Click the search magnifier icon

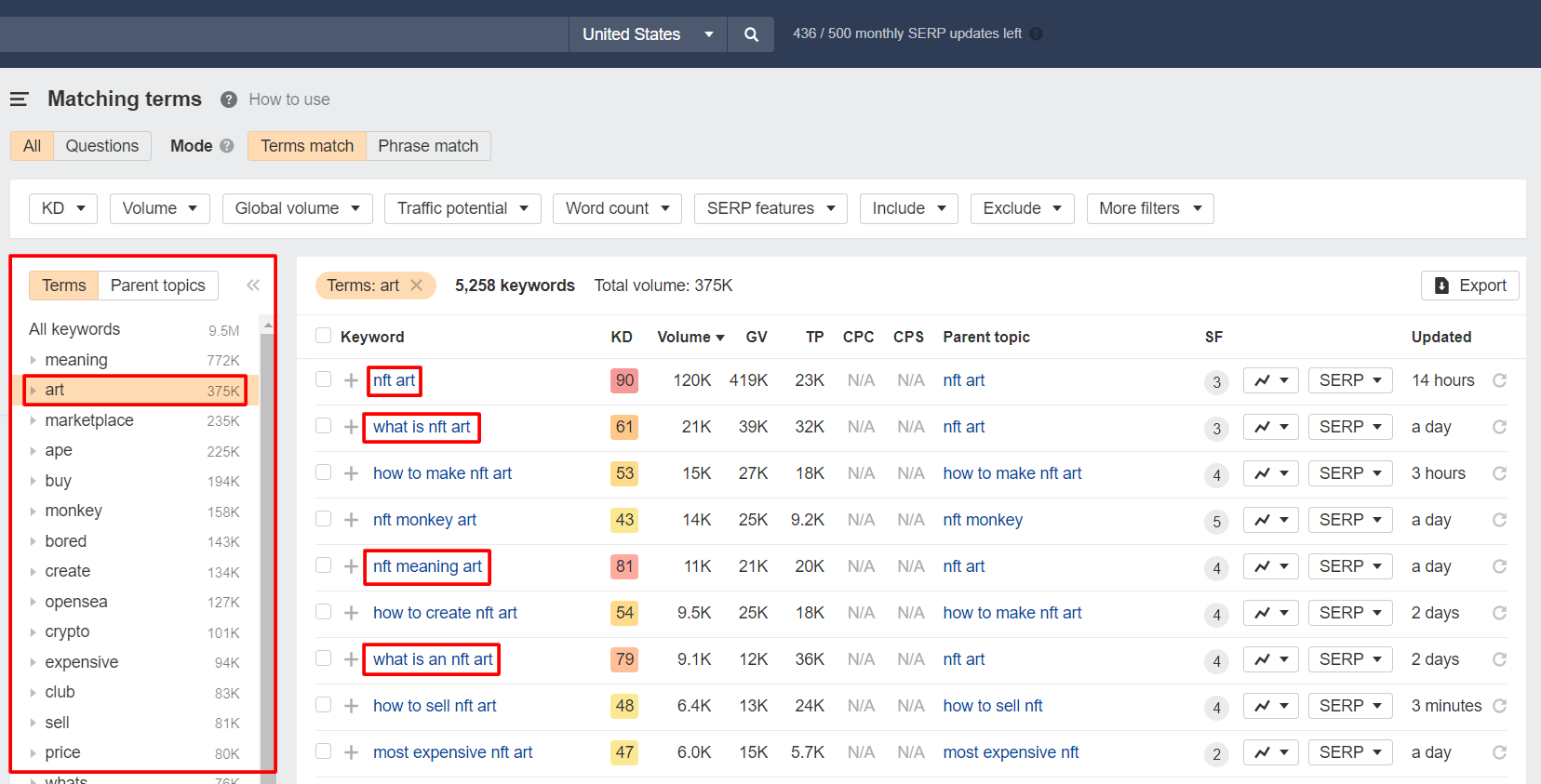(x=751, y=34)
